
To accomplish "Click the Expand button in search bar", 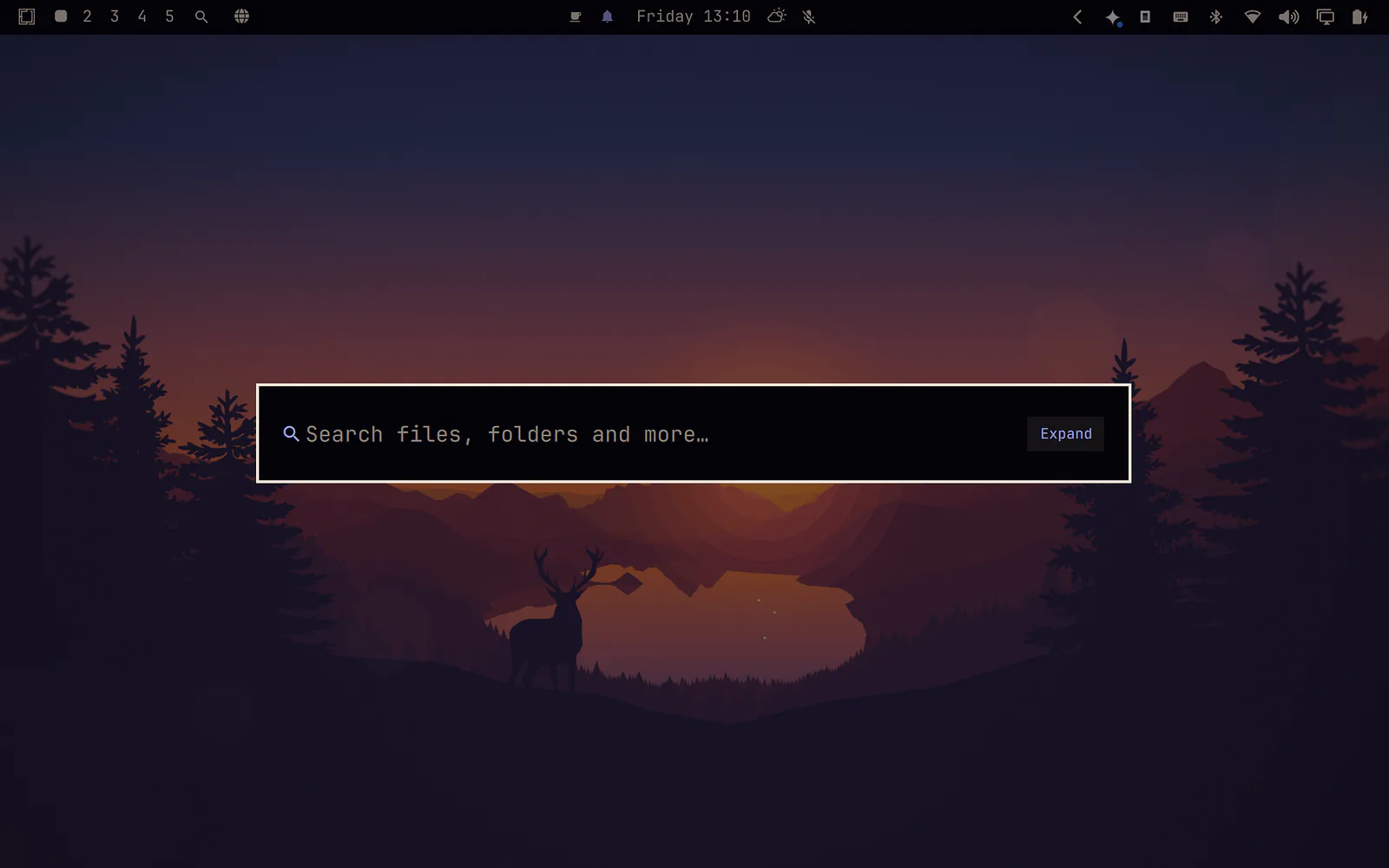I will click(x=1065, y=434).
